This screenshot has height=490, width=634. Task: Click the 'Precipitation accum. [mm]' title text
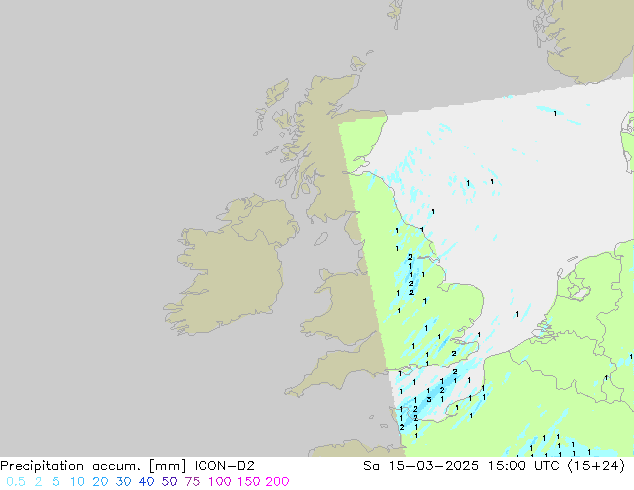click(93, 466)
